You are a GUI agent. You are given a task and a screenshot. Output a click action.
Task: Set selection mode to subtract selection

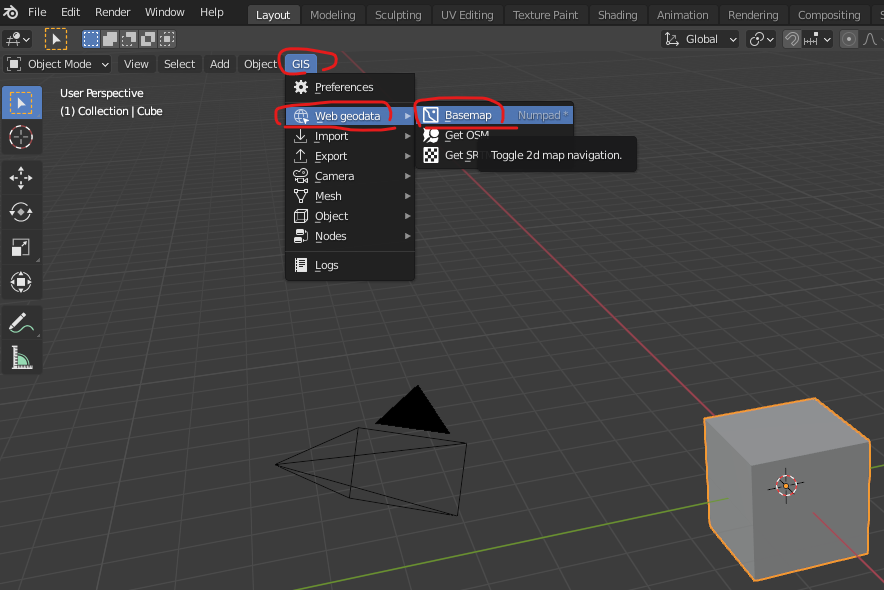pyautogui.click(x=129, y=39)
